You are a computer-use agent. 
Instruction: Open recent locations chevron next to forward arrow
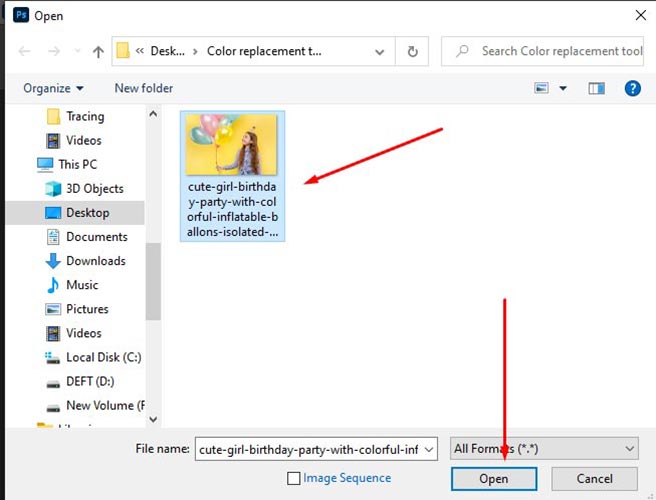click(77, 51)
